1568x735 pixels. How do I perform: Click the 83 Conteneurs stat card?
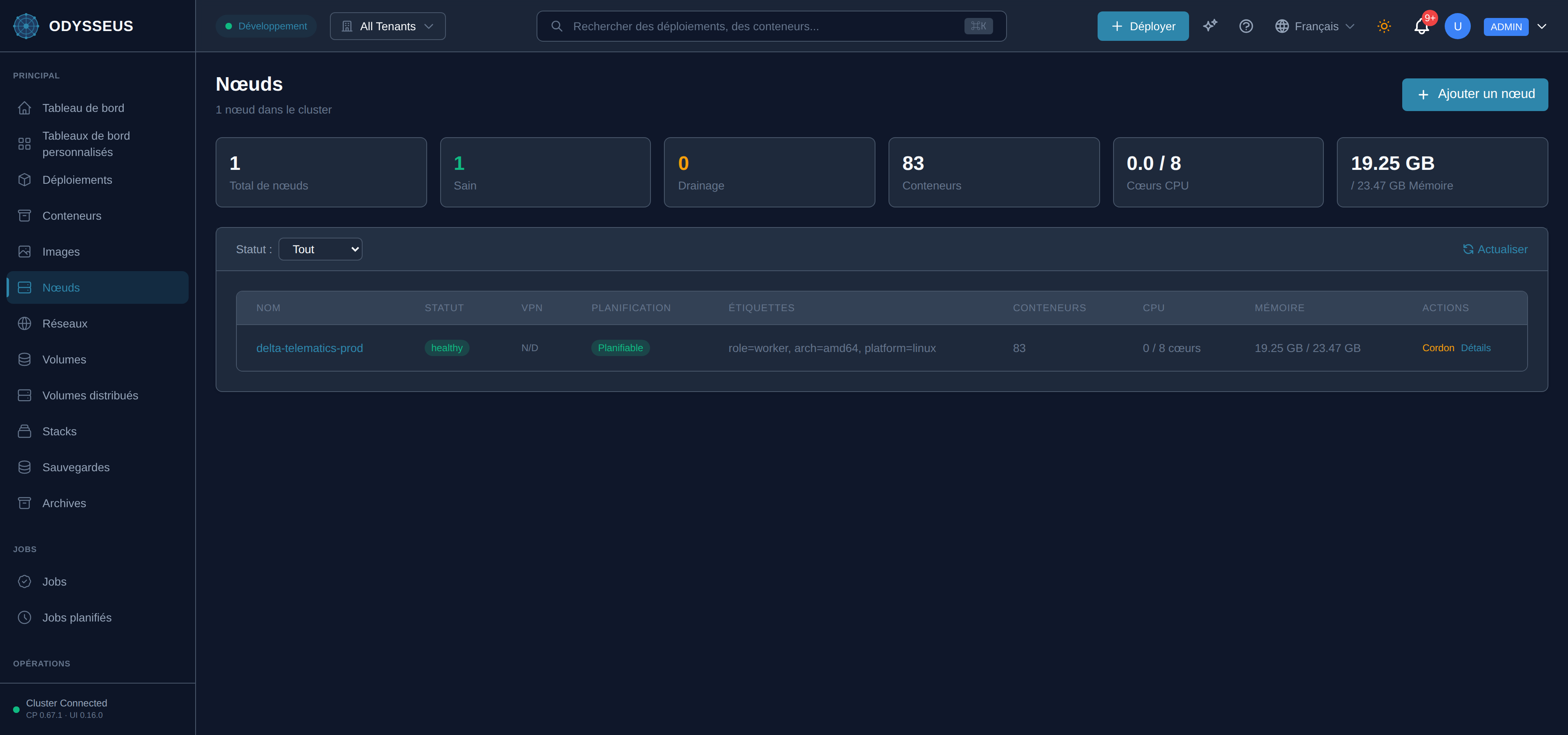point(993,172)
